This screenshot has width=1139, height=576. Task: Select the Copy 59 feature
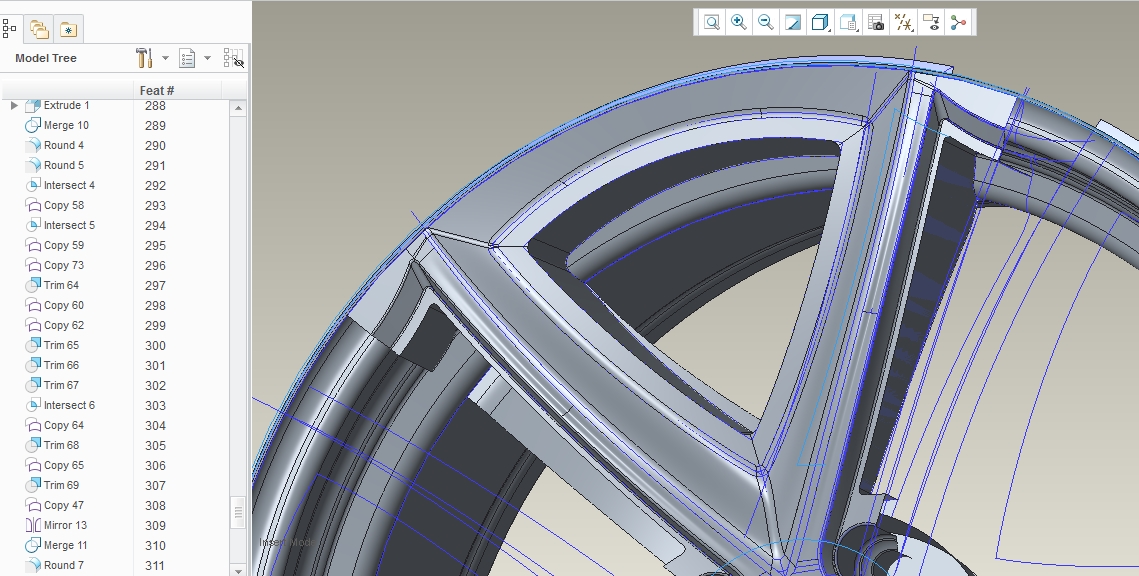coord(64,245)
